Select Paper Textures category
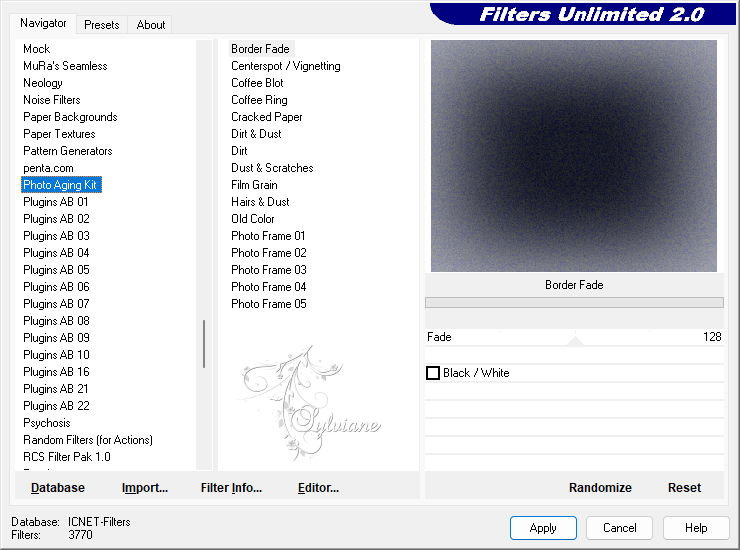 click(59, 134)
